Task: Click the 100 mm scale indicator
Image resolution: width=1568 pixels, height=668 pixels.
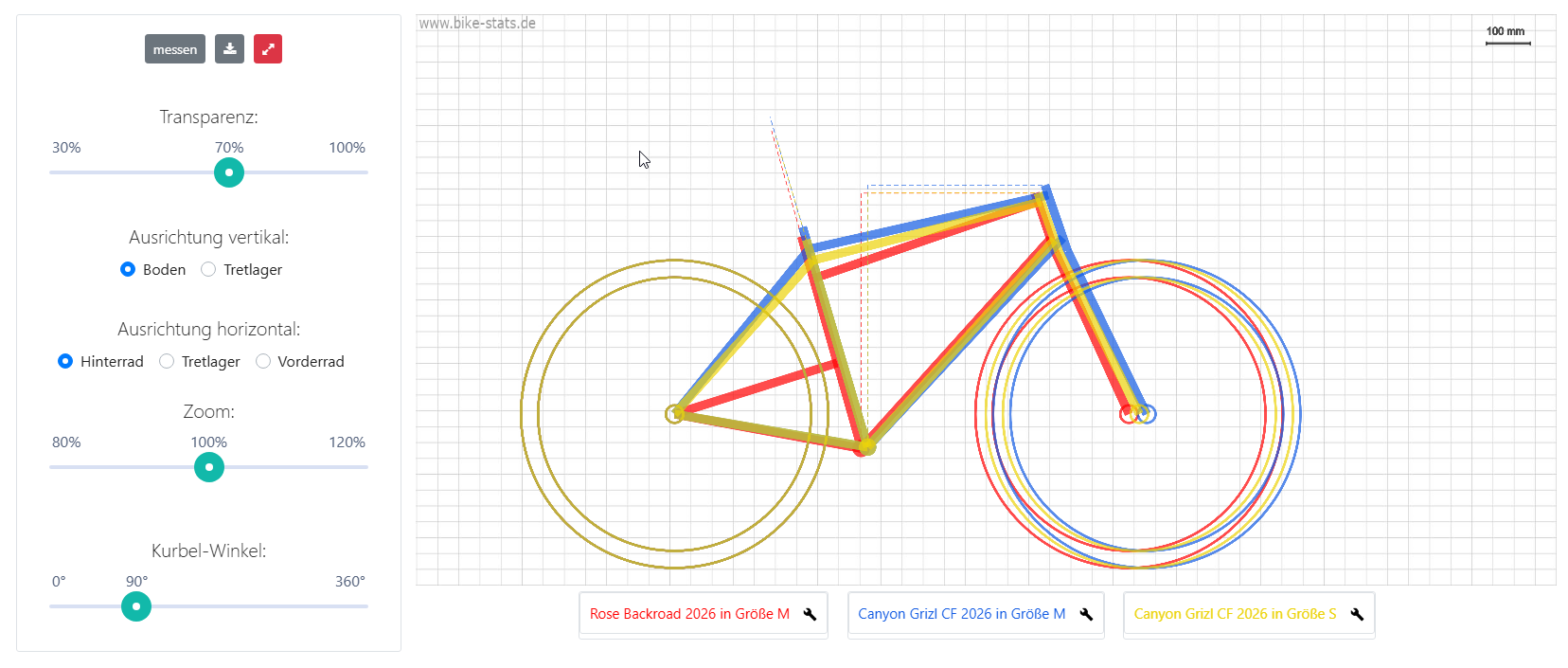Action: 1506,34
